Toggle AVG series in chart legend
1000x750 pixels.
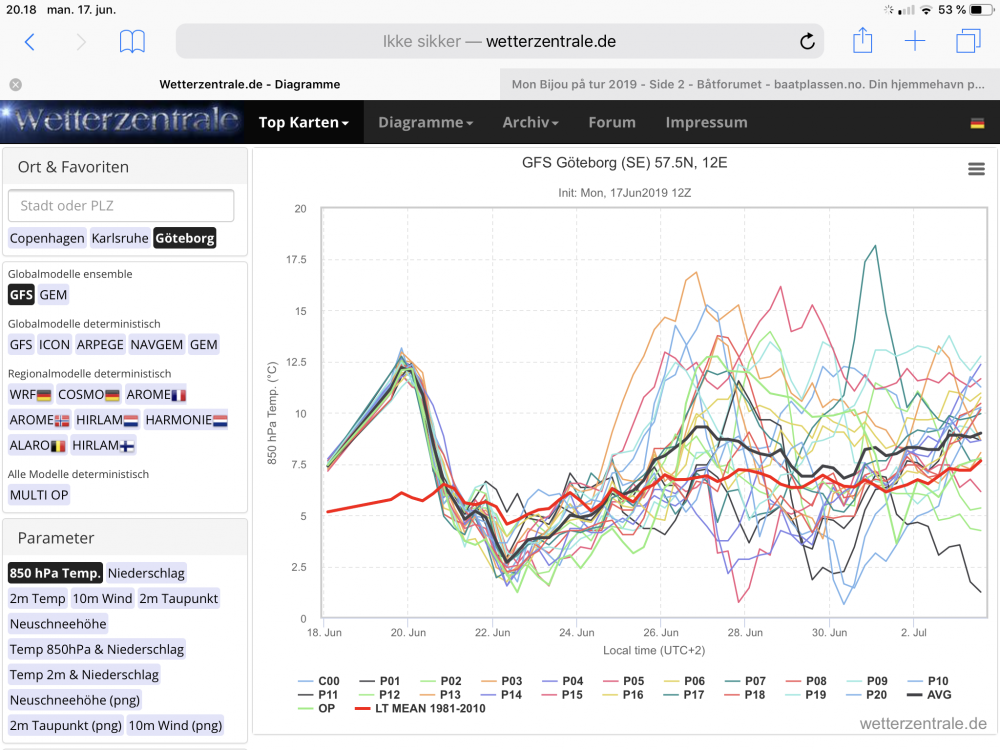929,695
